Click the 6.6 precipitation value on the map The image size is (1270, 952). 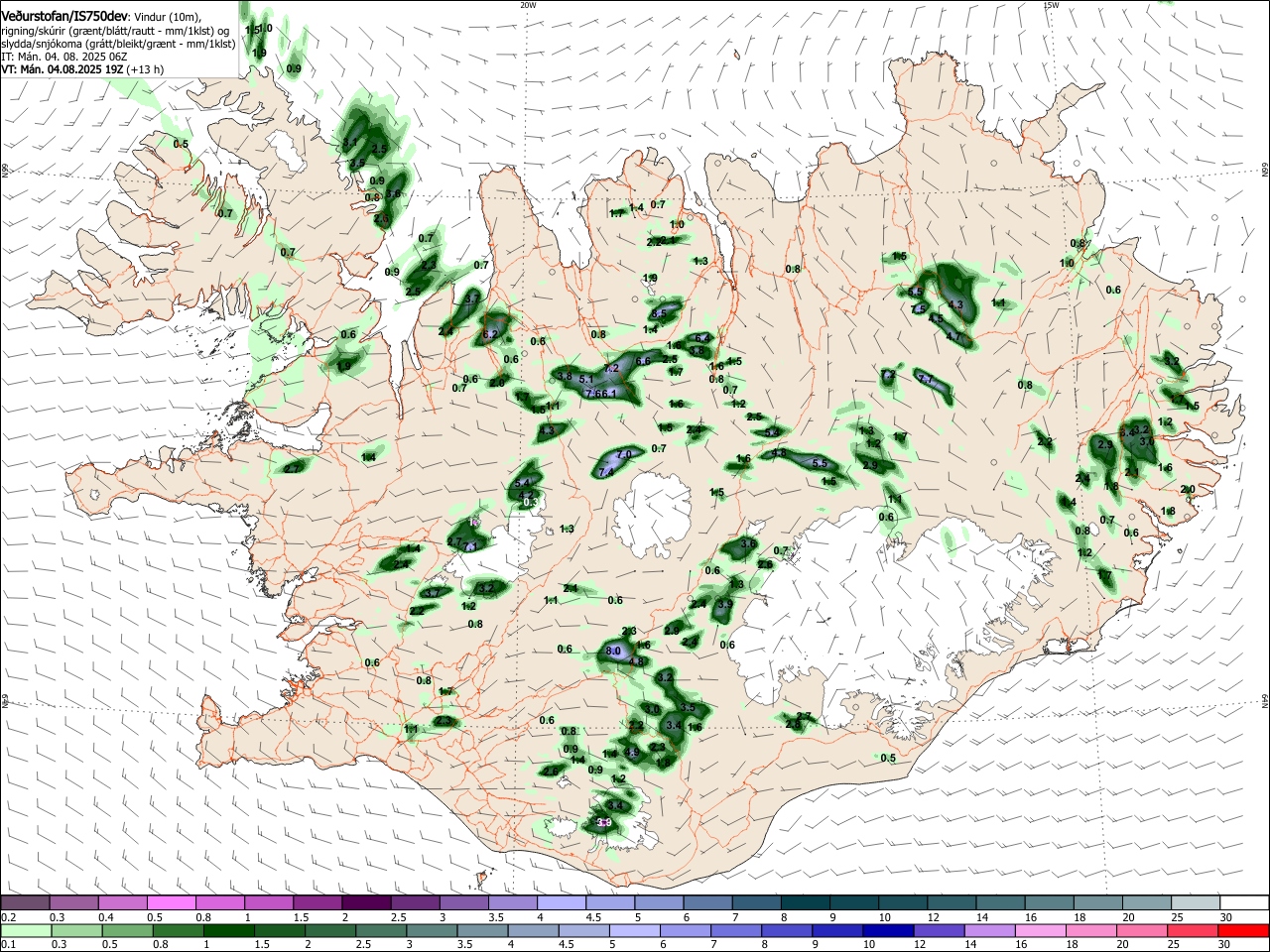click(643, 361)
